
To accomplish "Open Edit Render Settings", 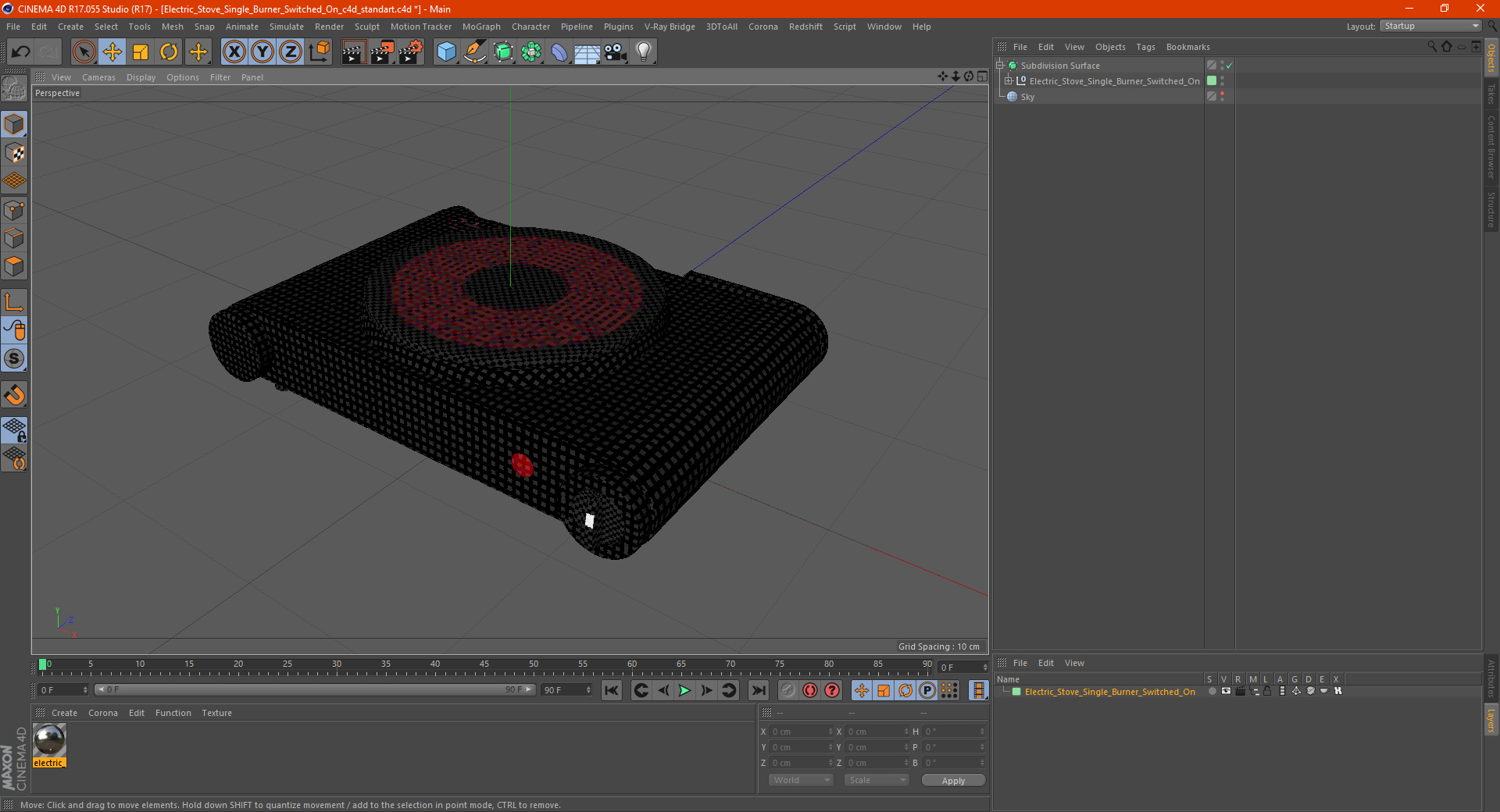I will [411, 52].
